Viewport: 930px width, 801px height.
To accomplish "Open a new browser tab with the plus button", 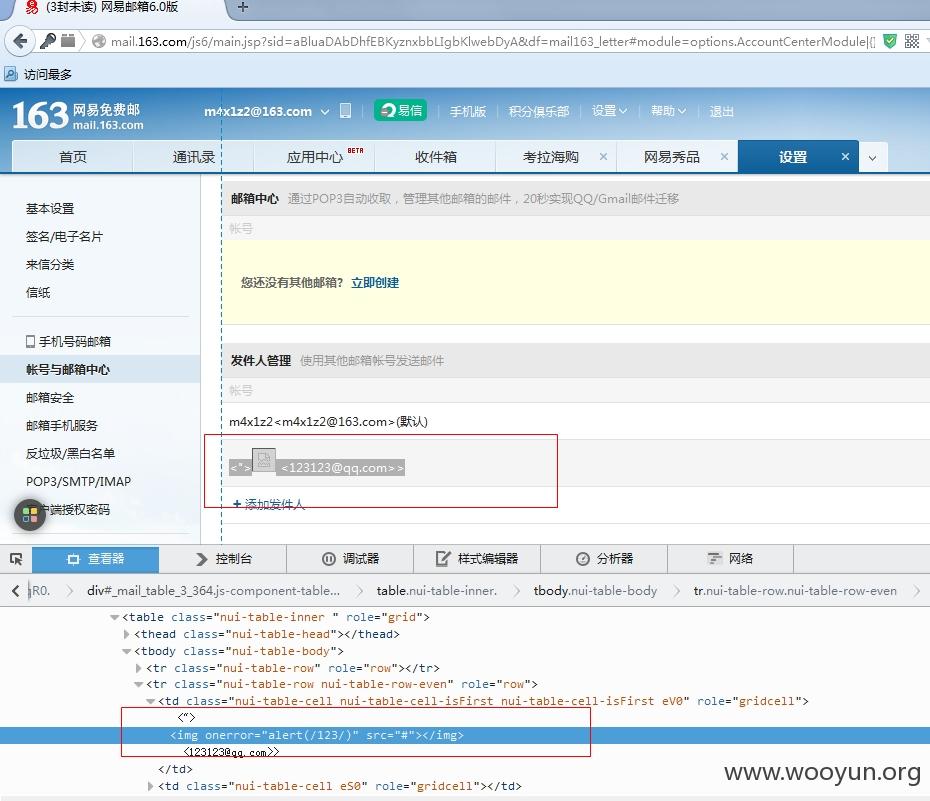I will click(243, 7).
